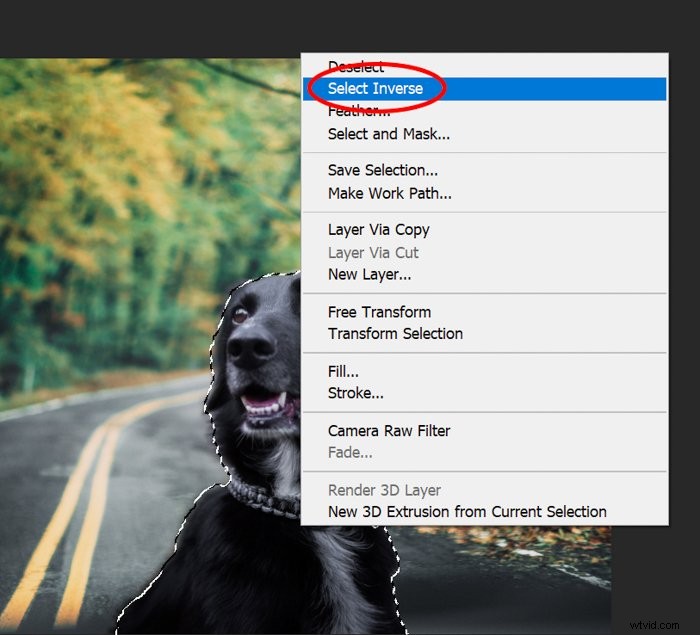Pick New Layer... from the menu

tap(484, 275)
